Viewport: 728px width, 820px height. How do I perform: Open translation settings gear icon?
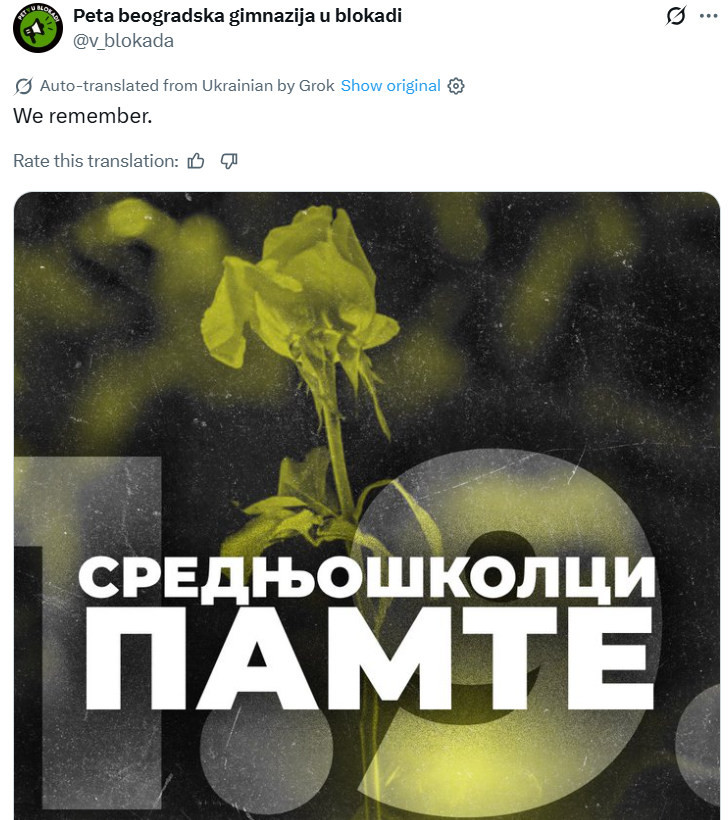[x=456, y=86]
